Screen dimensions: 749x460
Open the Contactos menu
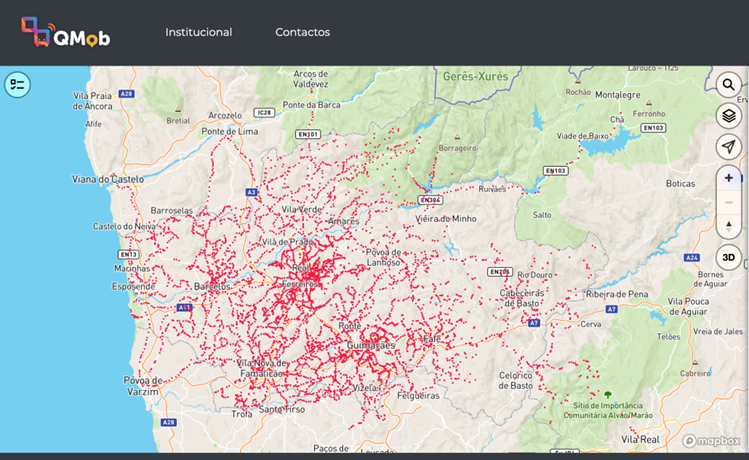coord(302,32)
